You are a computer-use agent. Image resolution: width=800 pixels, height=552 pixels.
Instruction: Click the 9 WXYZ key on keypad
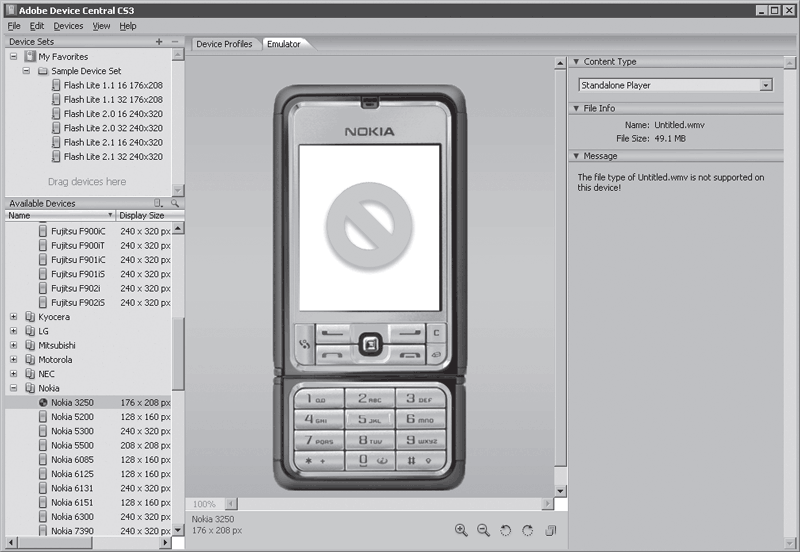[x=421, y=440]
